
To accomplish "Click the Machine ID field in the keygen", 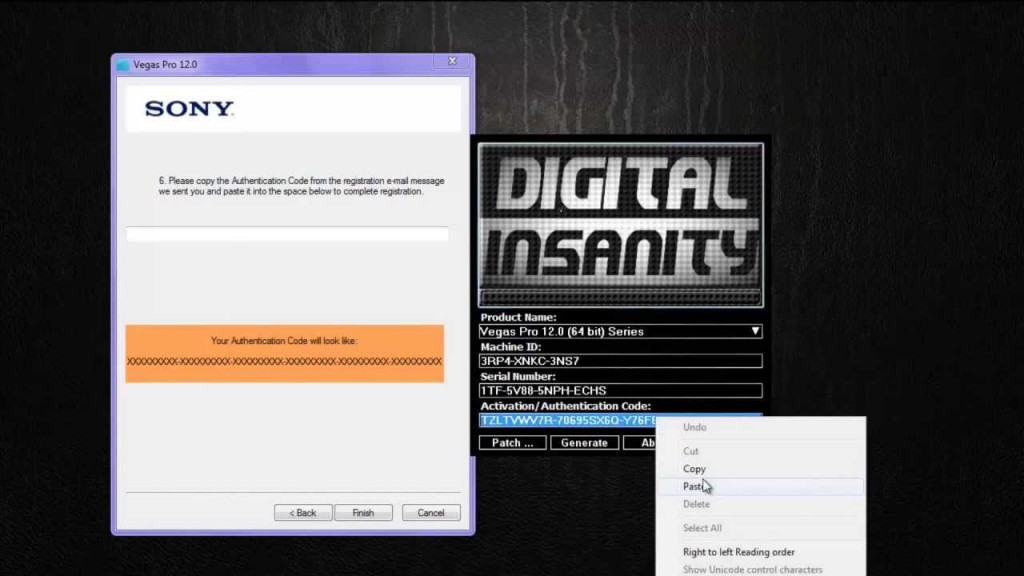I will (620, 360).
